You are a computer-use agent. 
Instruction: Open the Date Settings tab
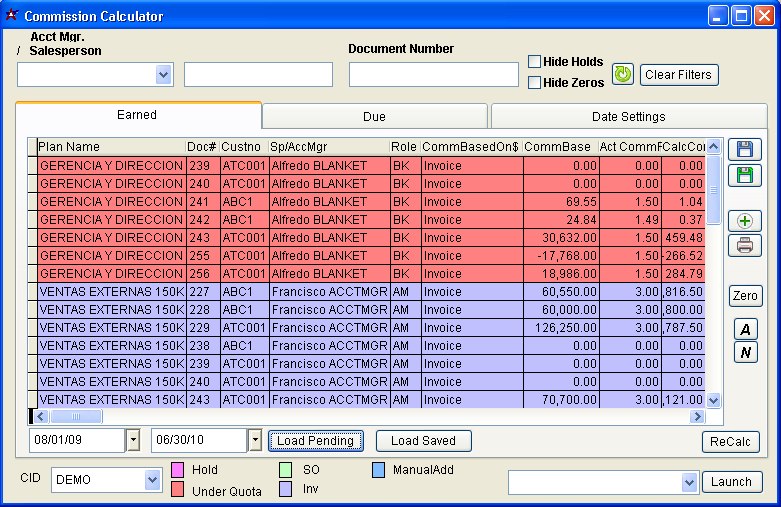628,117
